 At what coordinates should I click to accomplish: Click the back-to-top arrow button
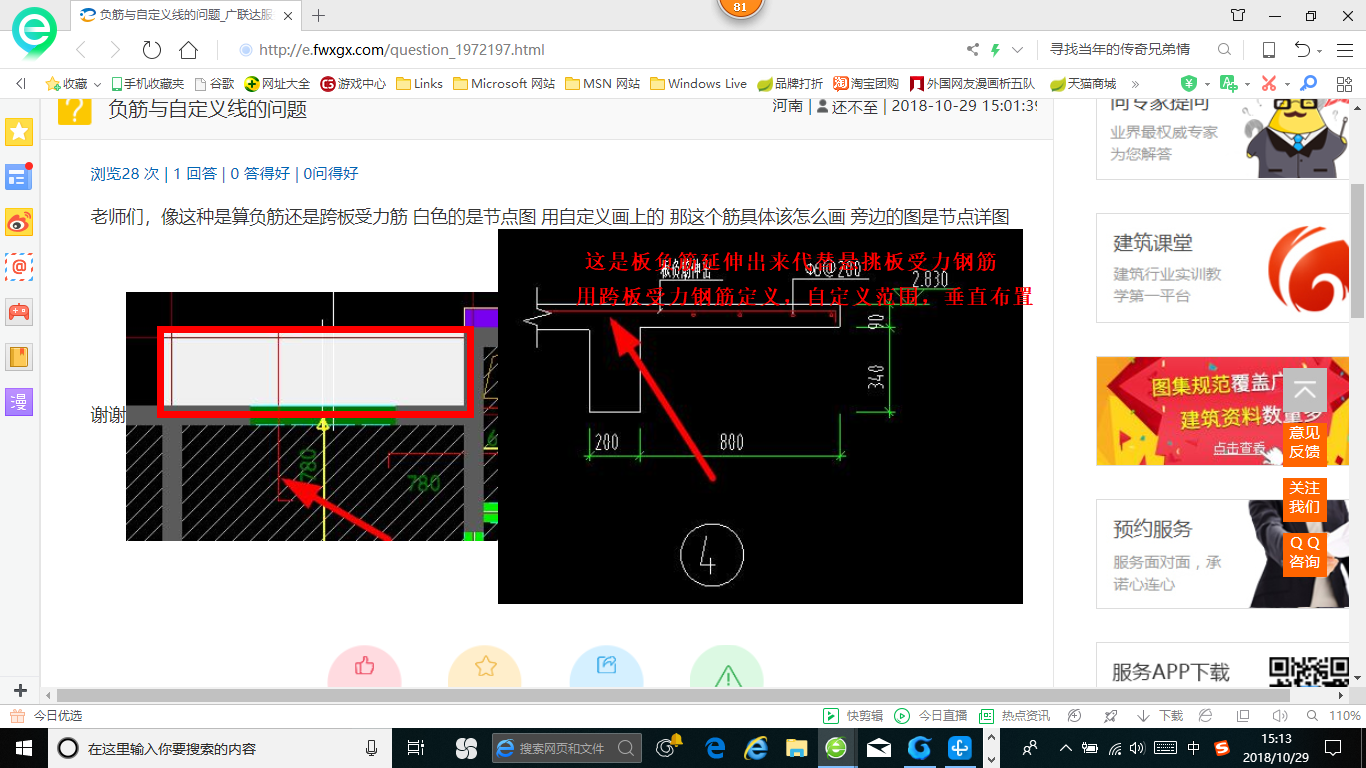tap(1304, 390)
